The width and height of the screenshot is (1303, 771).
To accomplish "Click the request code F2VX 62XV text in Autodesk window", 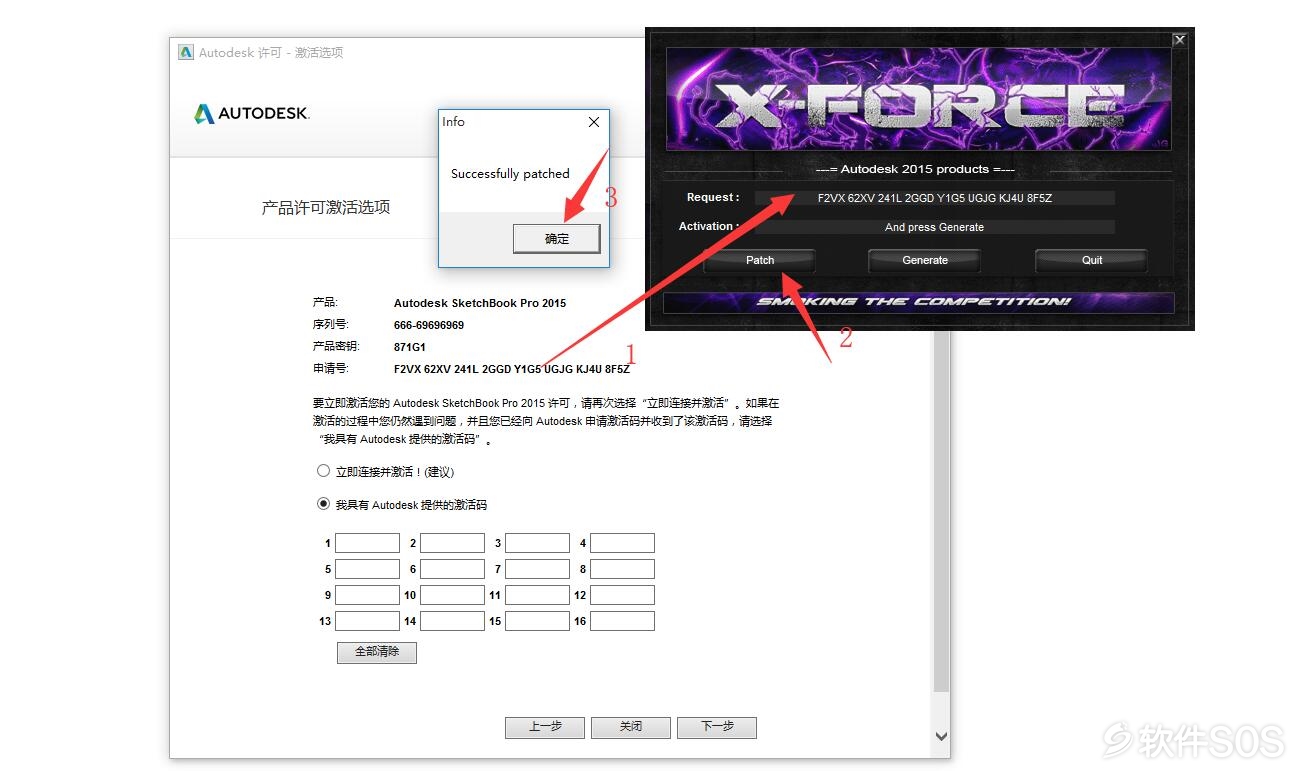I will point(512,369).
